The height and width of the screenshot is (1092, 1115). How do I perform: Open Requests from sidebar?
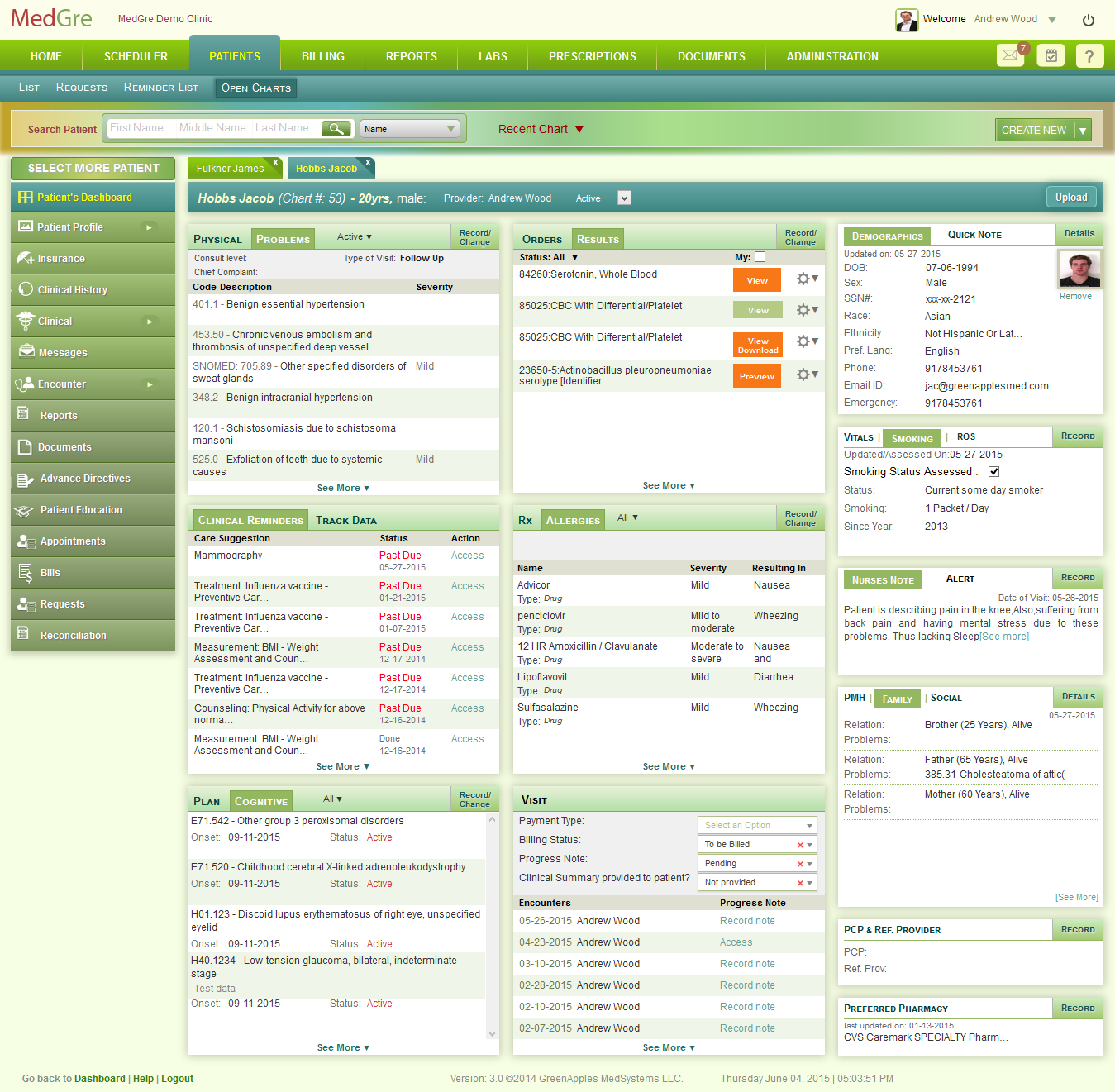93,604
